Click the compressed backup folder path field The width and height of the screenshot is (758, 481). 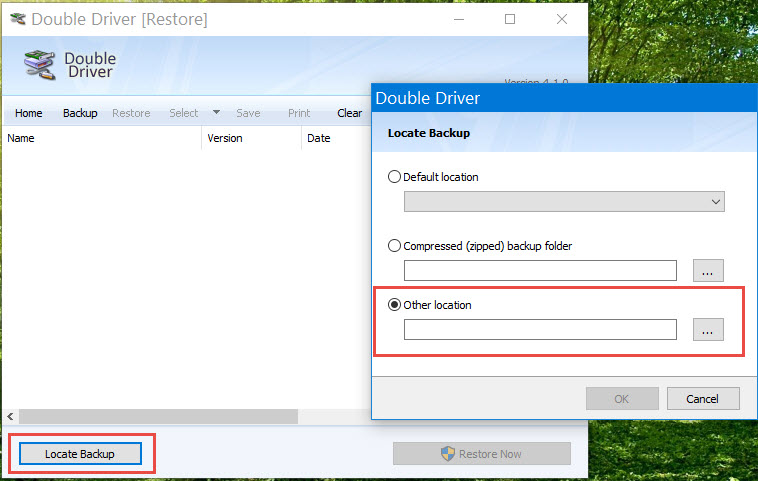540,270
